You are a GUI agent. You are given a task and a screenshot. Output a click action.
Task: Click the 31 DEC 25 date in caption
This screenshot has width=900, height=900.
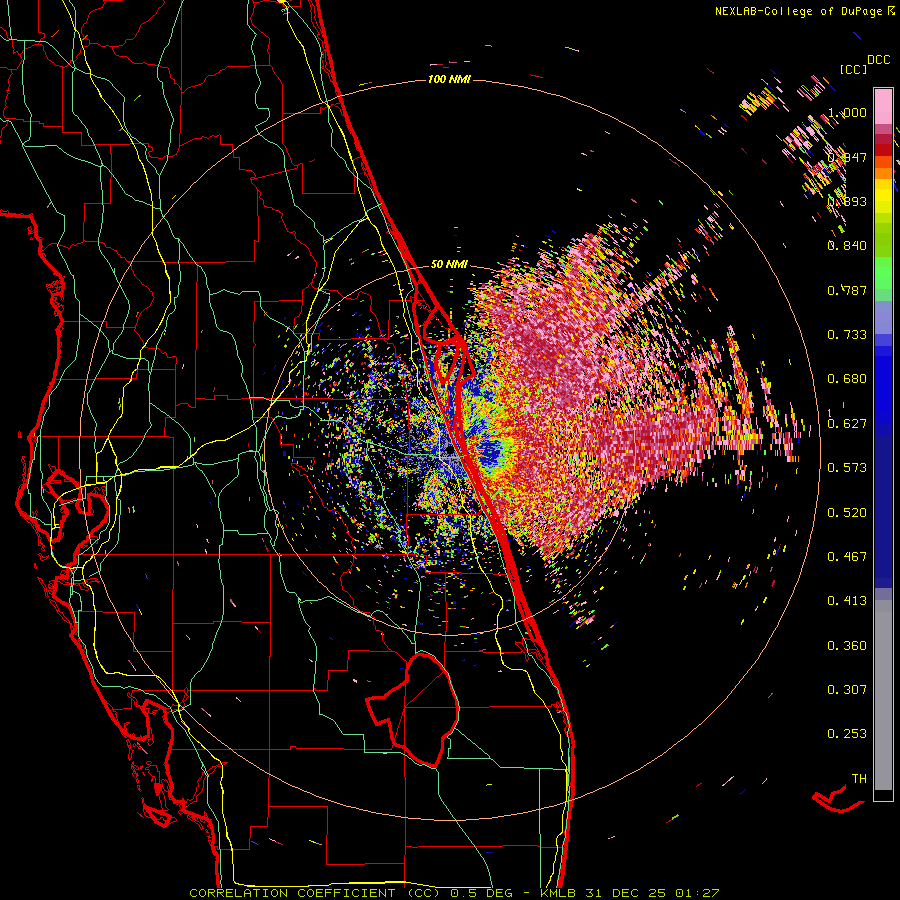(x=626, y=893)
